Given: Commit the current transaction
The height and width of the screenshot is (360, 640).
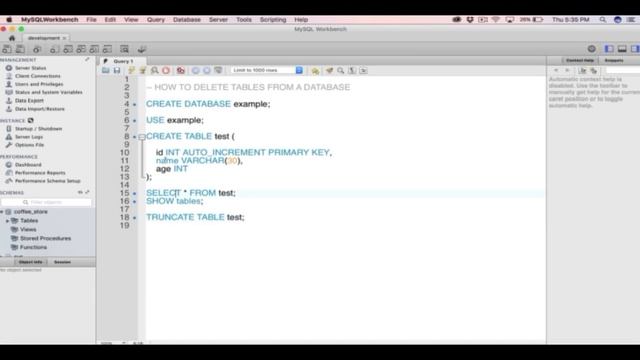Looking at the screenshot, I should [196, 71].
